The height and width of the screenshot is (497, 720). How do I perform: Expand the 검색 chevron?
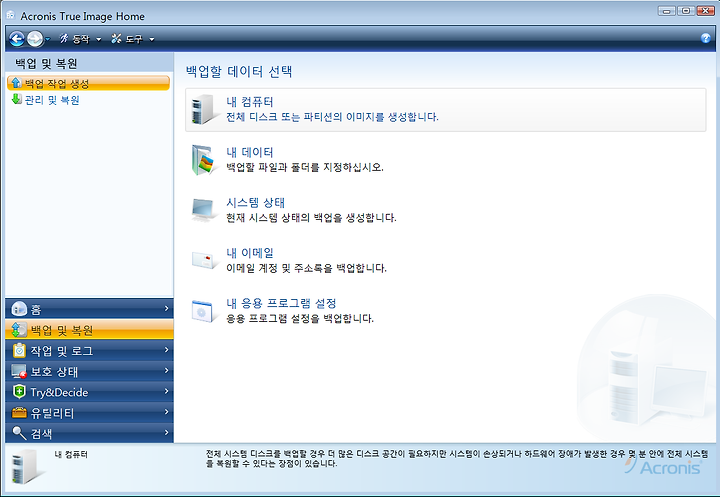tap(167, 432)
